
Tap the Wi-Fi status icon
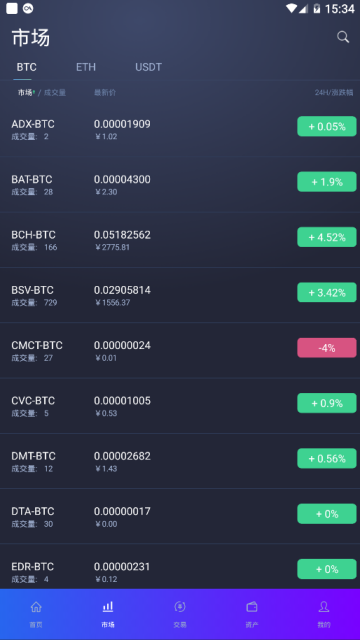click(291, 8)
